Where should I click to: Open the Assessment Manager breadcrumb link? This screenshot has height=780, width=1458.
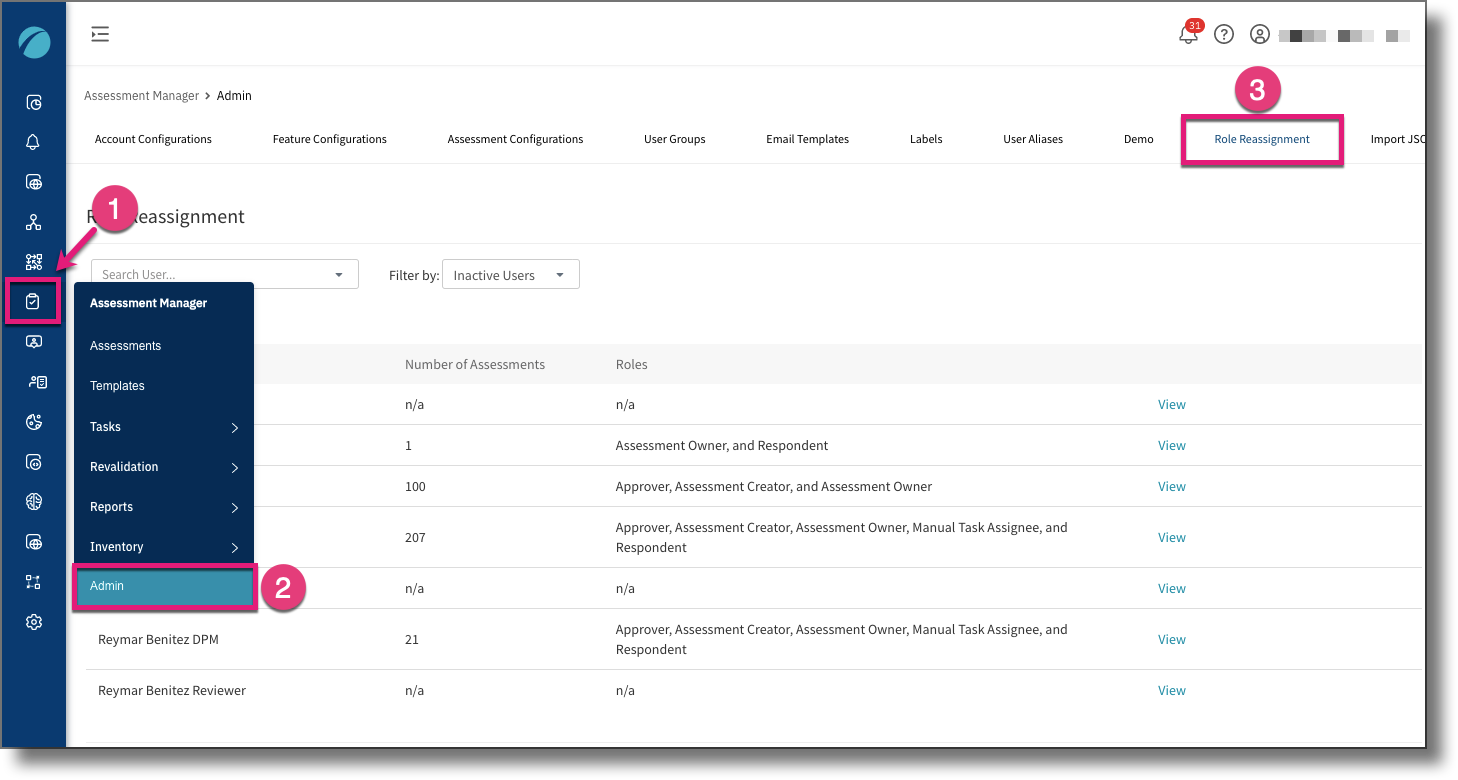click(x=141, y=95)
